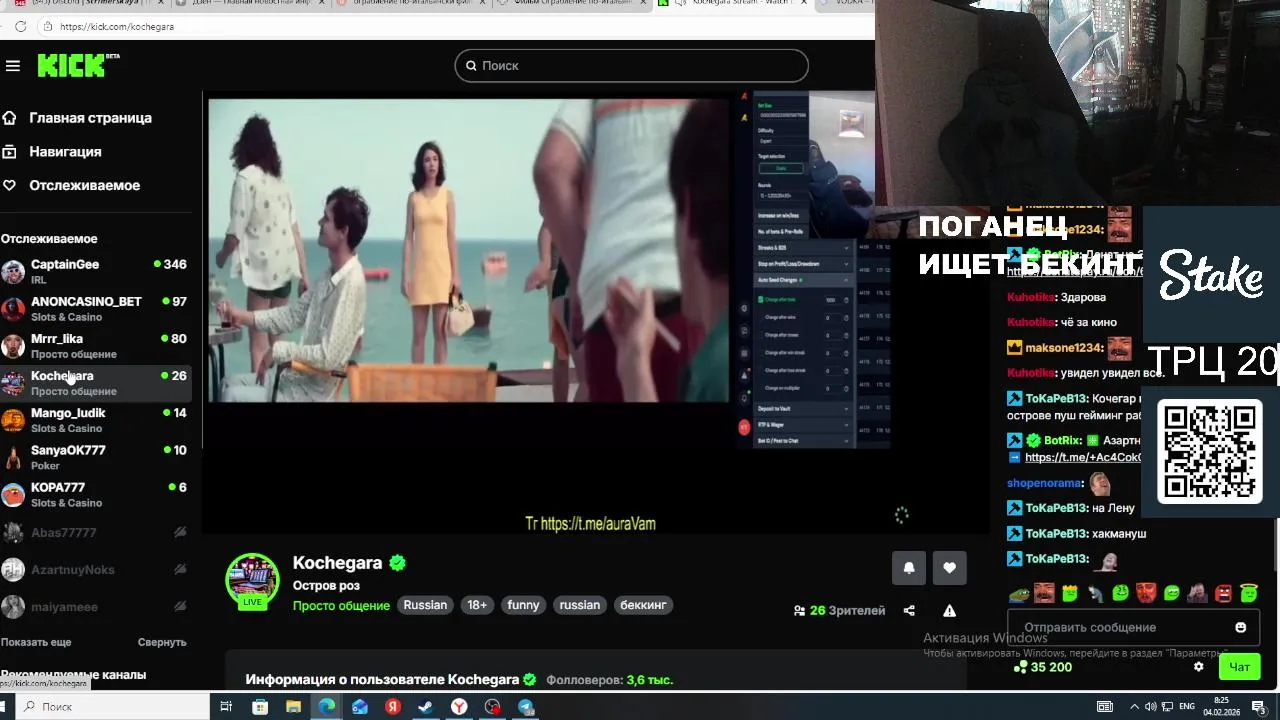The image size is (1280, 720).
Task: Click the share icon next to viewers
Action: 909,611
